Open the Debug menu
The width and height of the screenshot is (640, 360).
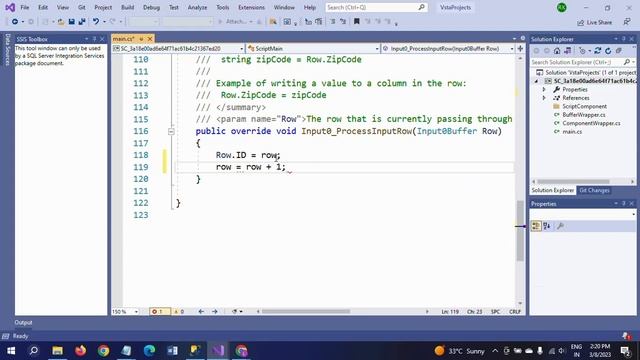(x=151, y=7)
